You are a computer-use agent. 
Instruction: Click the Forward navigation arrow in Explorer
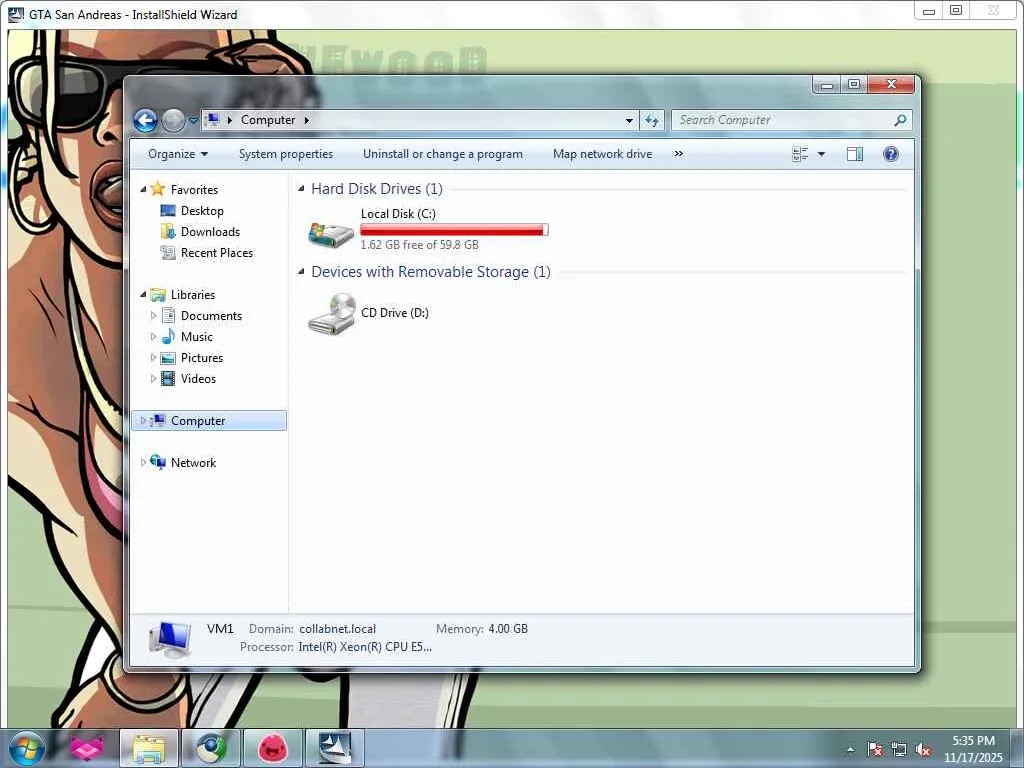point(173,120)
